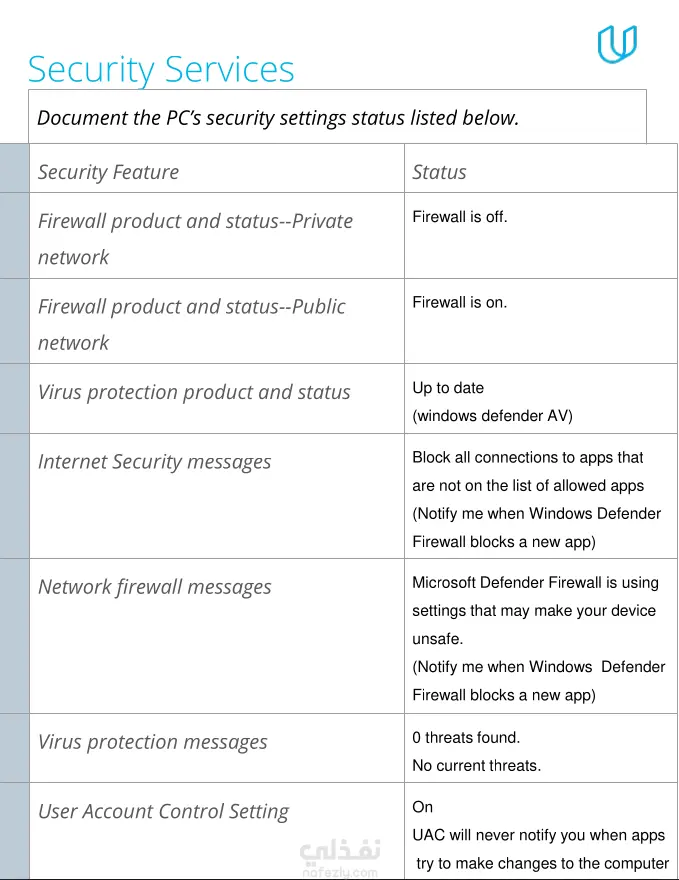Image resolution: width=679 pixels, height=880 pixels.
Task: Click the '(windows defender AV)' text
Action: [x=492, y=416]
